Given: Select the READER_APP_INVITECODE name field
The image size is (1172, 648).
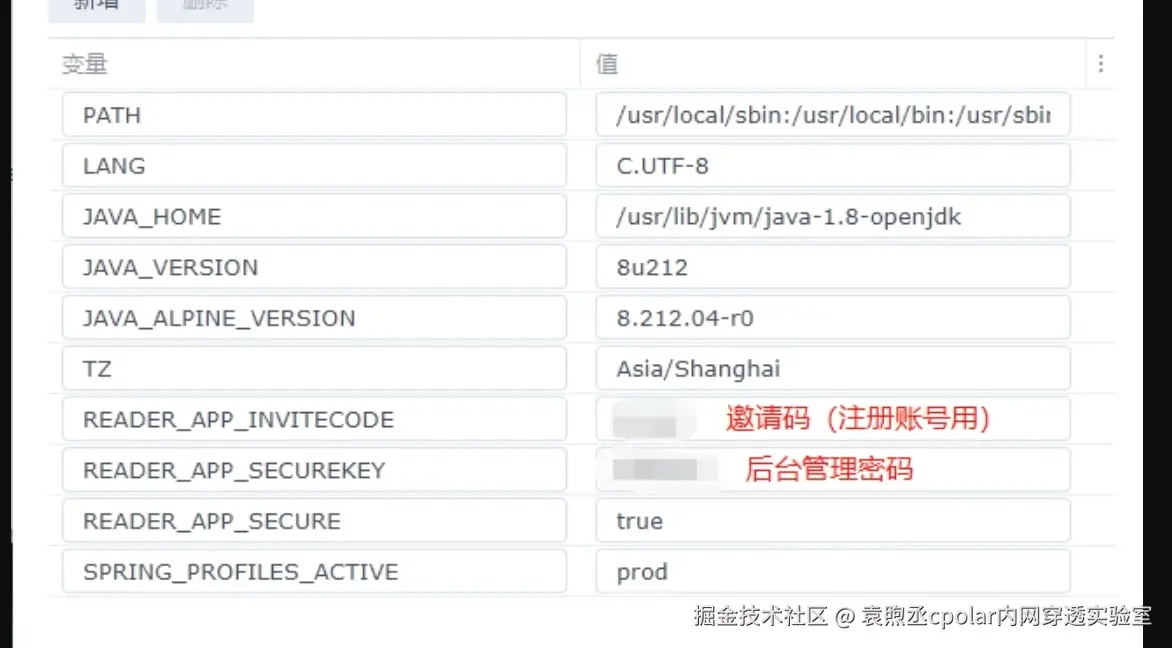Looking at the screenshot, I should [x=314, y=420].
